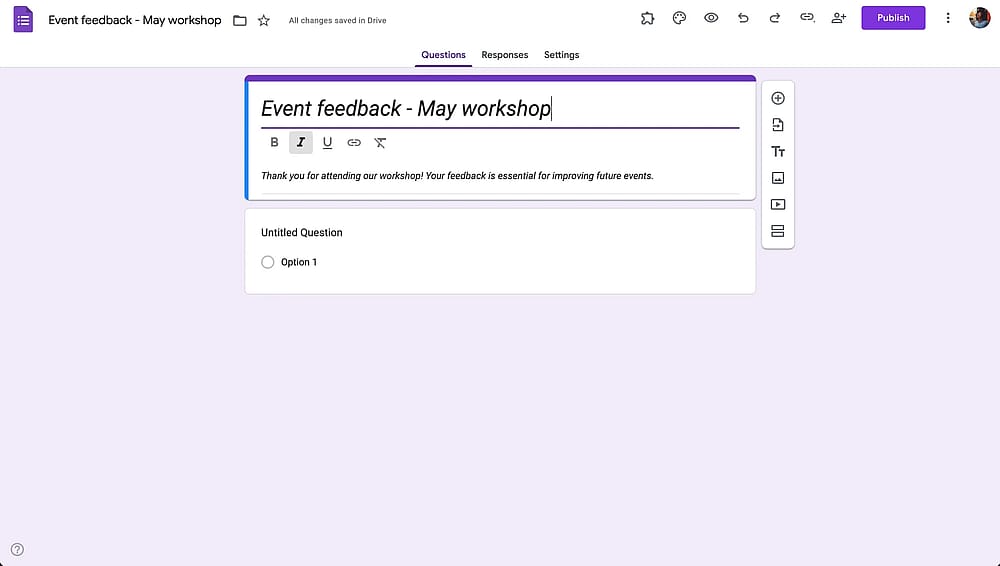
Task: Add a new section
Action: (777, 231)
